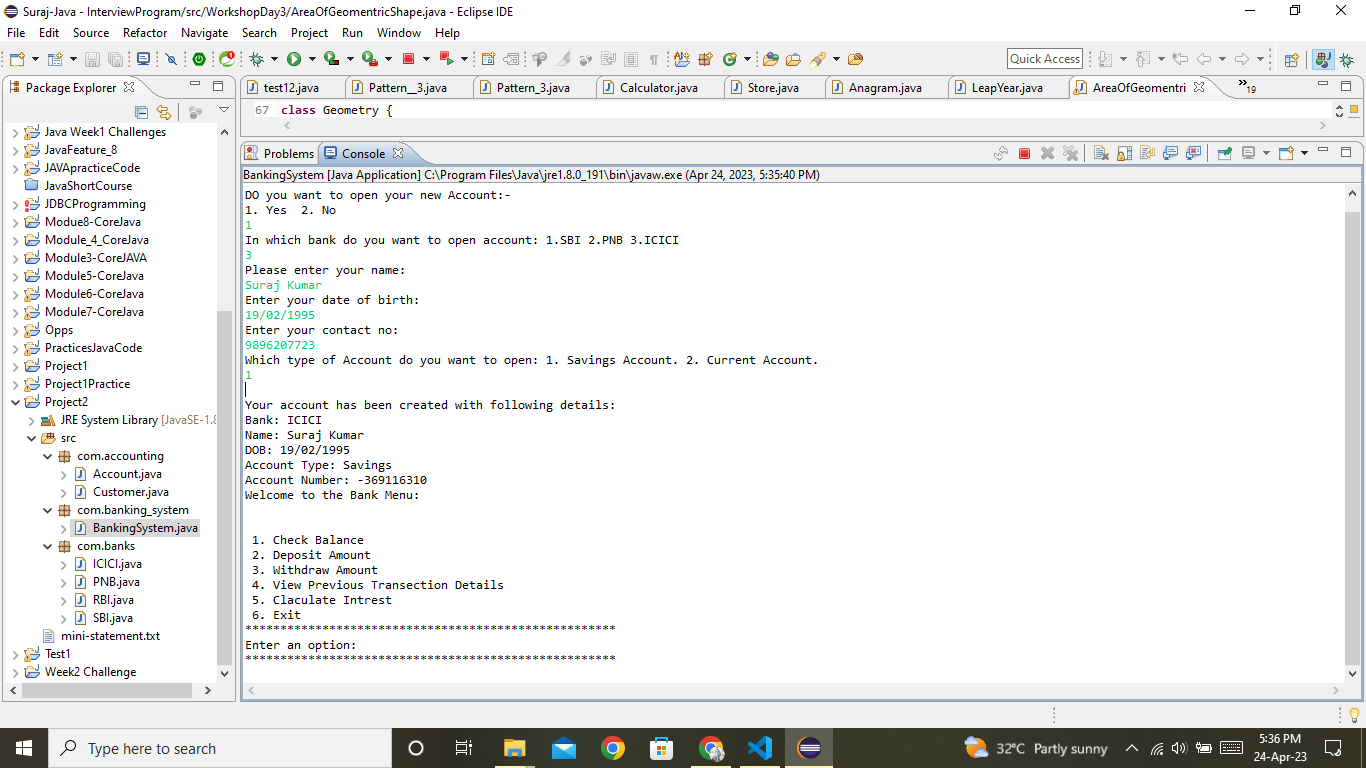The width and height of the screenshot is (1366, 768).
Task: Expand the JDBCProgramming project
Action: coord(15,204)
